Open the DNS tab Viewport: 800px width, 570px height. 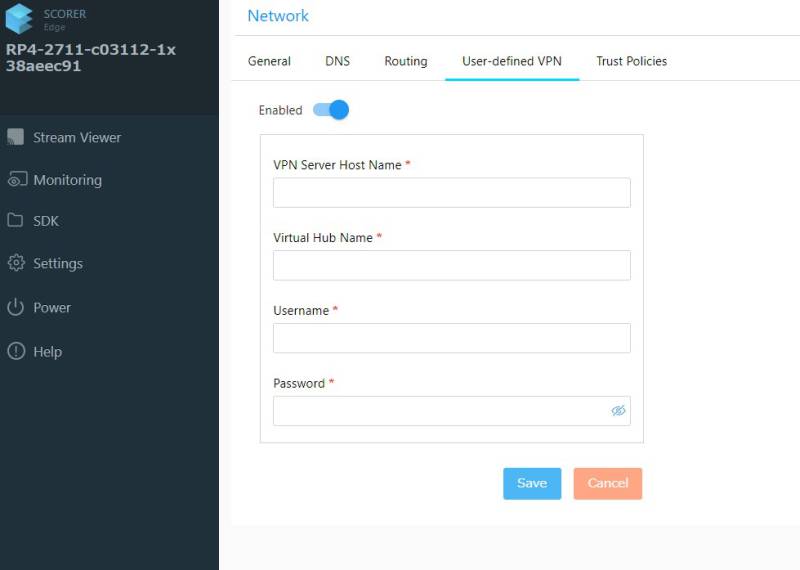[x=338, y=61]
